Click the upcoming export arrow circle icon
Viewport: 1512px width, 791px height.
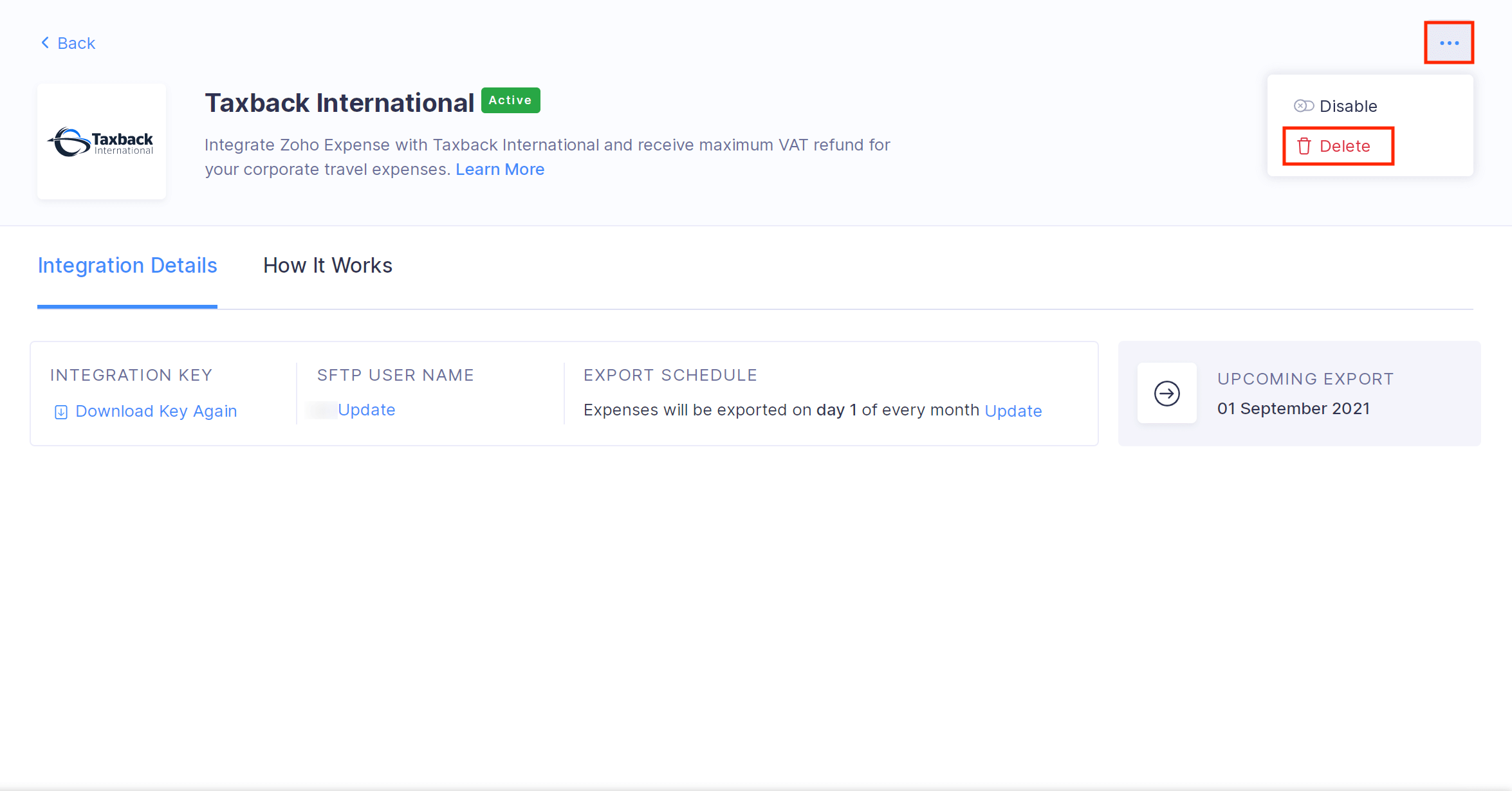pyautogui.click(x=1166, y=394)
